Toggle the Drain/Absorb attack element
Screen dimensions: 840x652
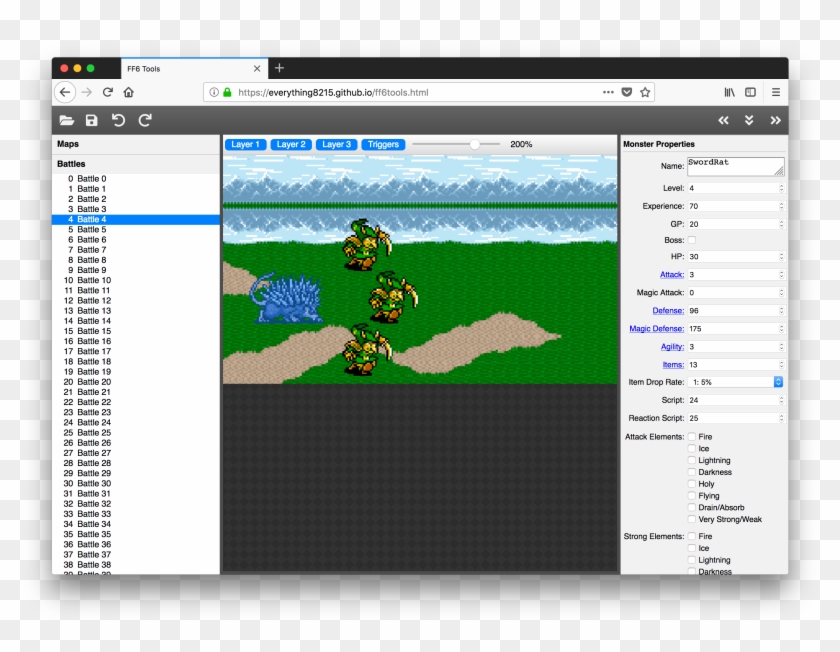[x=691, y=507]
